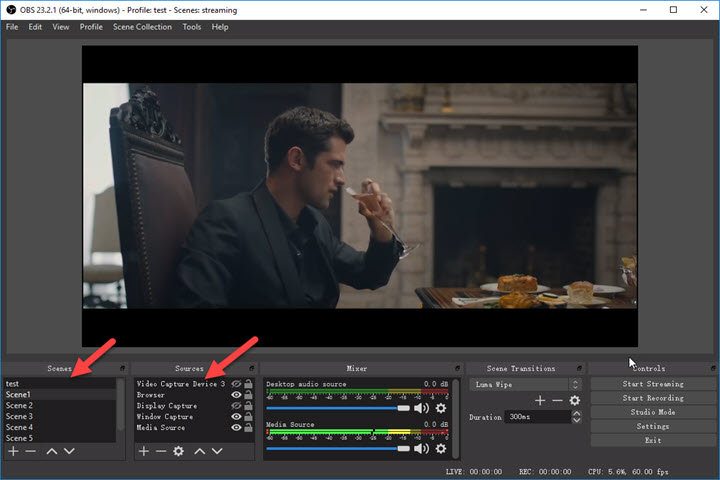This screenshot has height=480, width=720.
Task: Move the selected scene up
Action: pyautogui.click(x=51, y=451)
